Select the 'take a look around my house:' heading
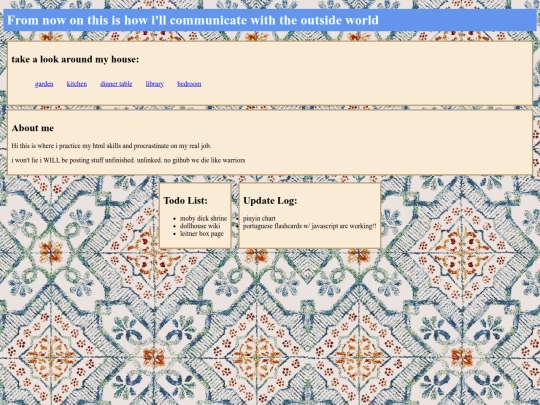 pos(75,59)
